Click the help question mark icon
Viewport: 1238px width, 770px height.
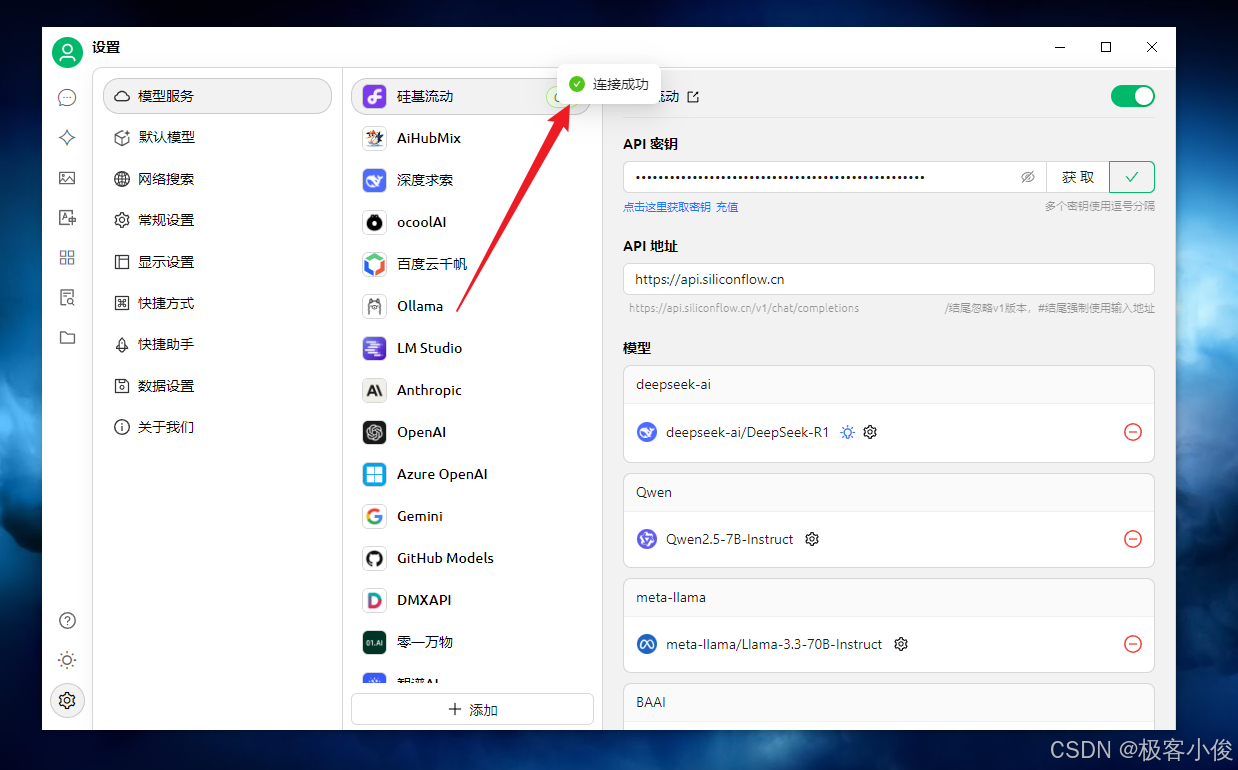coord(67,621)
